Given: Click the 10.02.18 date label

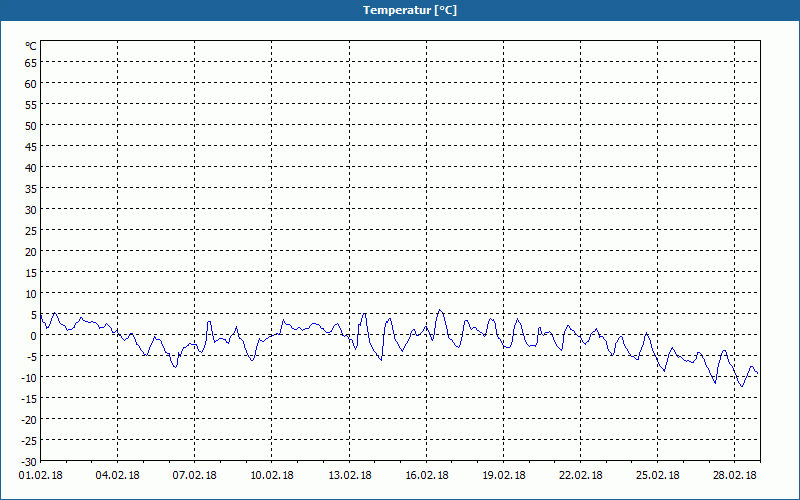Looking at the screenshot, I should [x=272, y=476].
